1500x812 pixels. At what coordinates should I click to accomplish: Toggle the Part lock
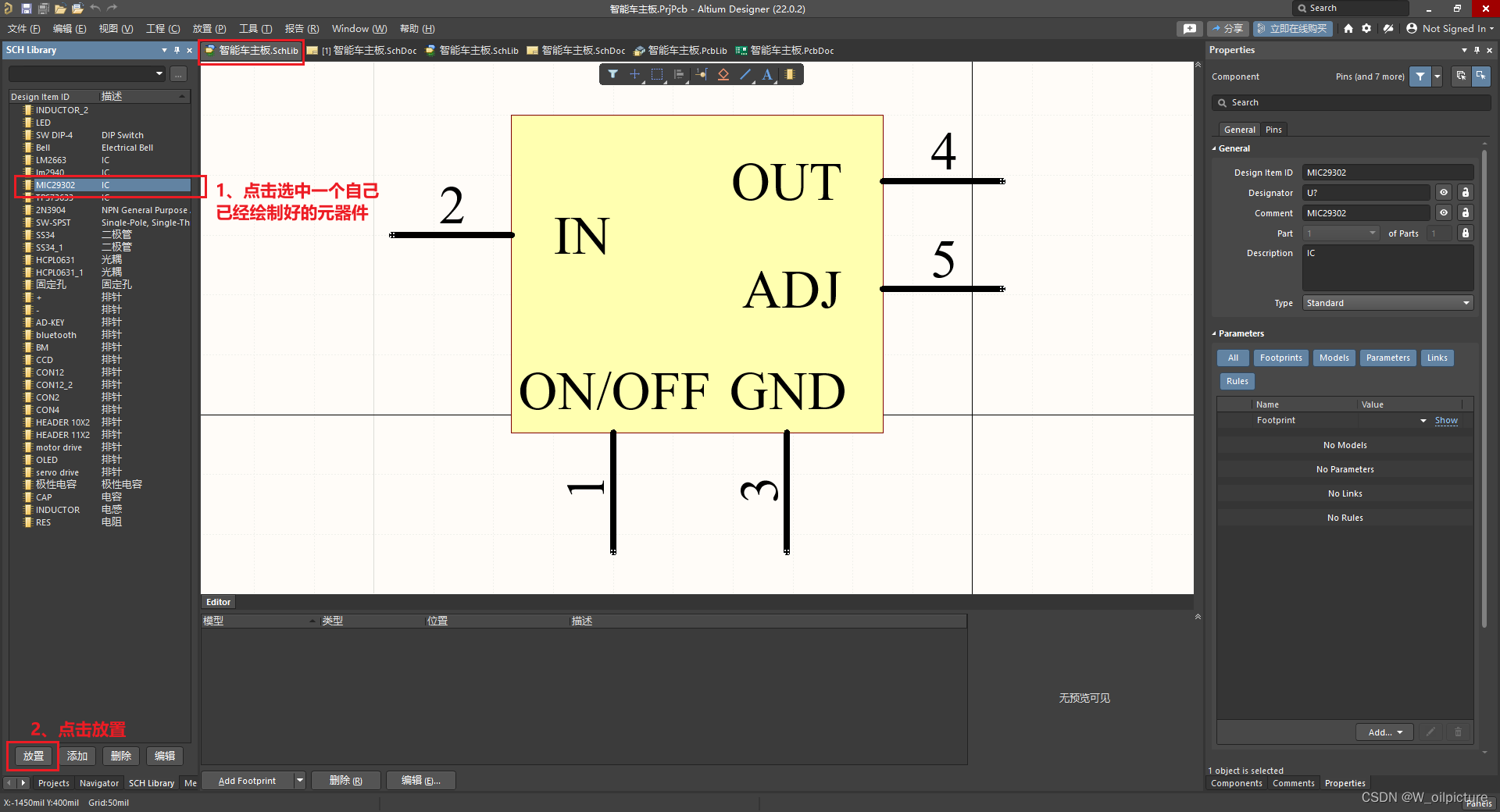[1466, 233]
